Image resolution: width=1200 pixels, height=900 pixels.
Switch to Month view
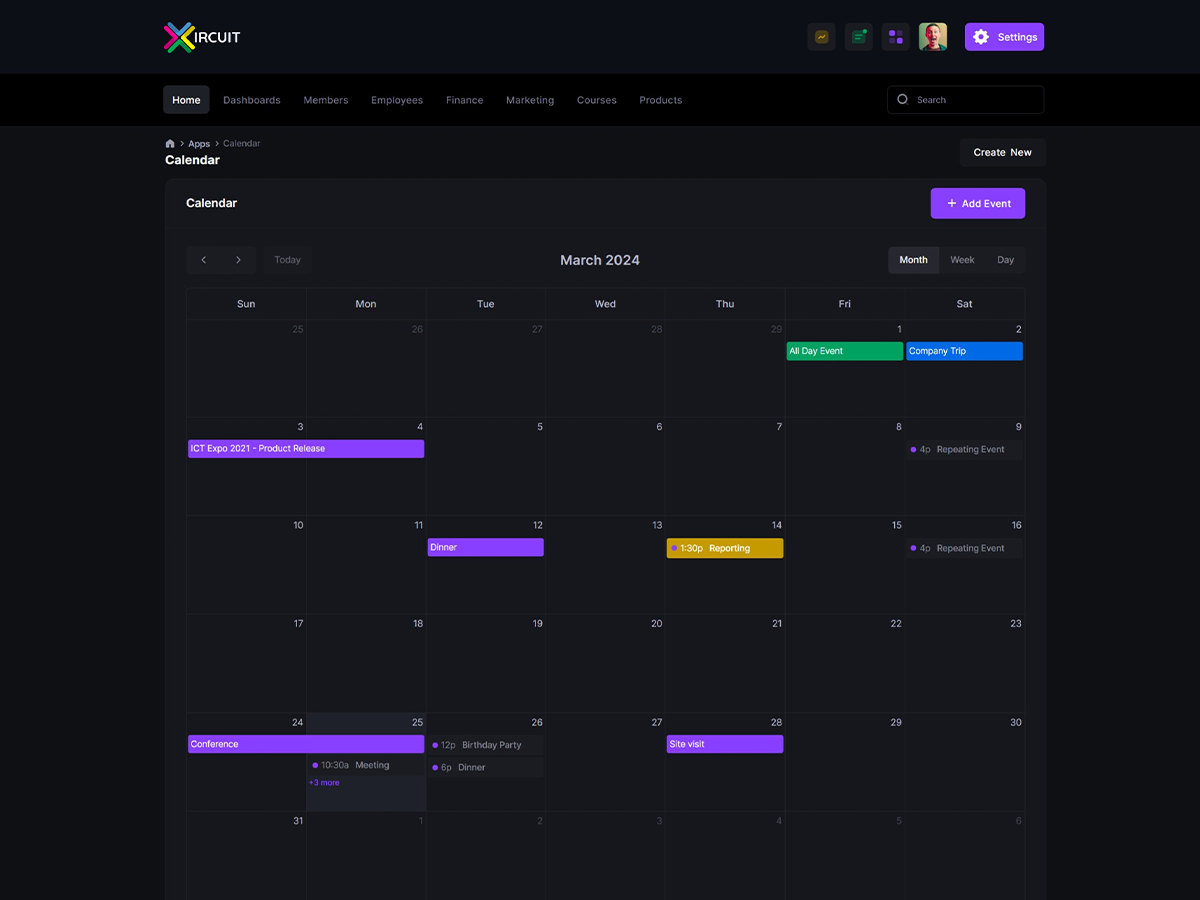click(913, 260)
